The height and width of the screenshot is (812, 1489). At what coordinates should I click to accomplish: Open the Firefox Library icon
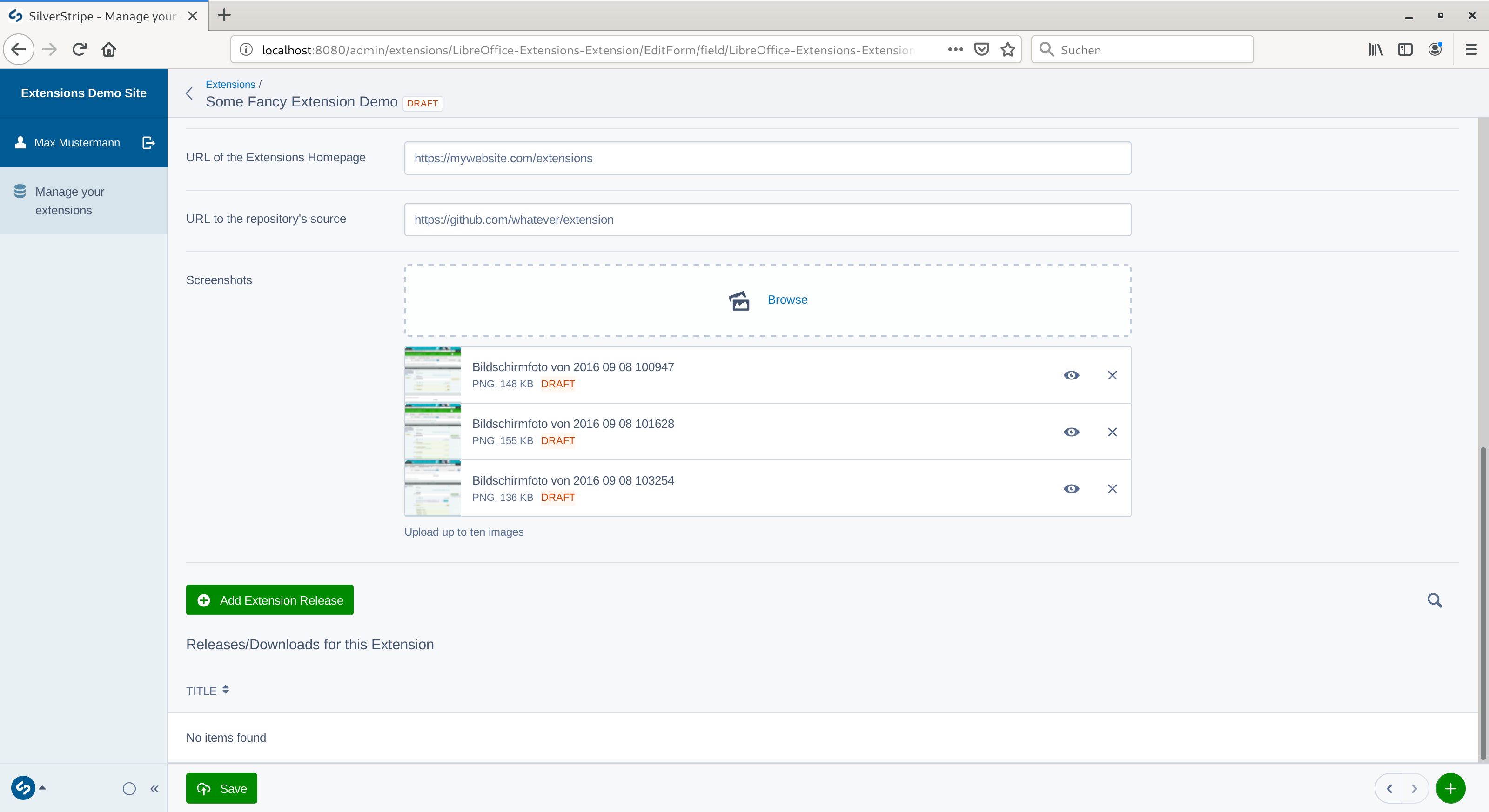[x=1375, y=50]
